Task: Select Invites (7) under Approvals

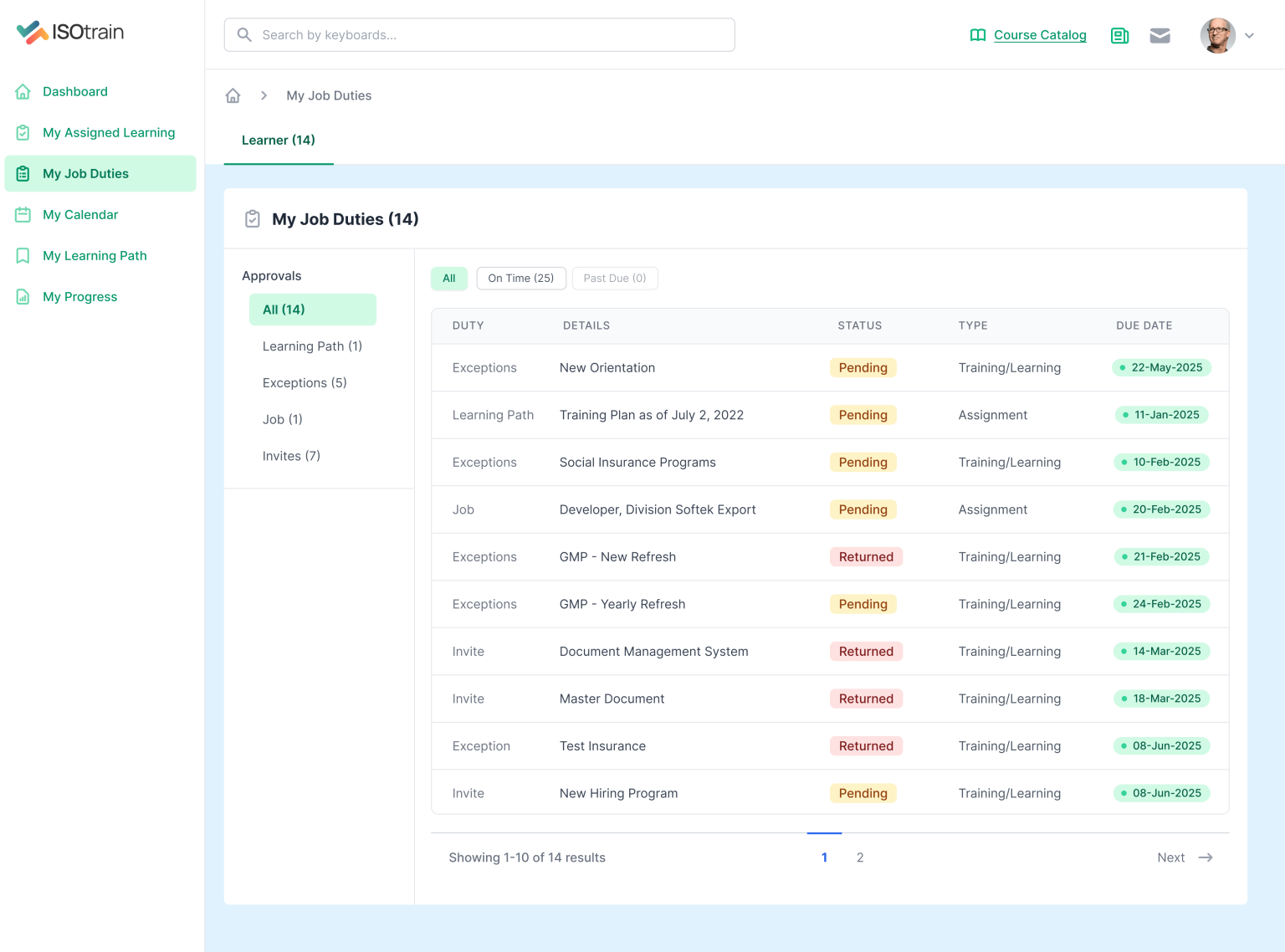Action: 291,455
